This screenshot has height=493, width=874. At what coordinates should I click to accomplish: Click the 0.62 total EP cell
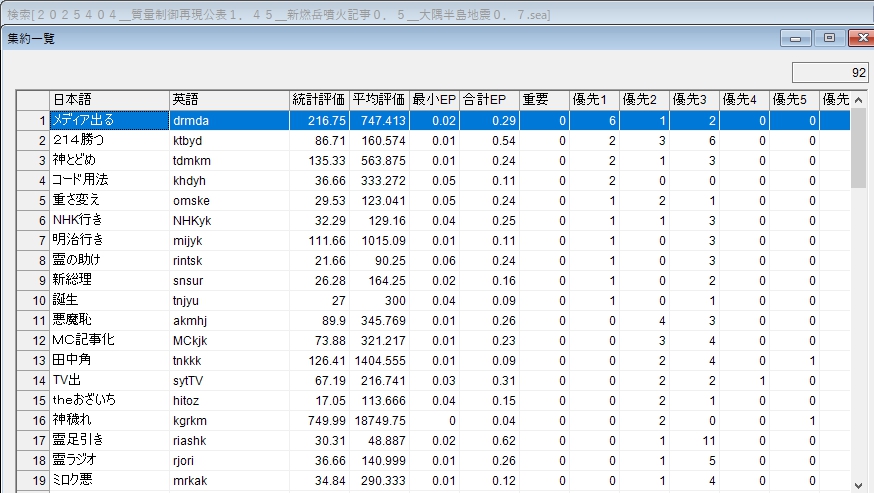coord(489,441)
